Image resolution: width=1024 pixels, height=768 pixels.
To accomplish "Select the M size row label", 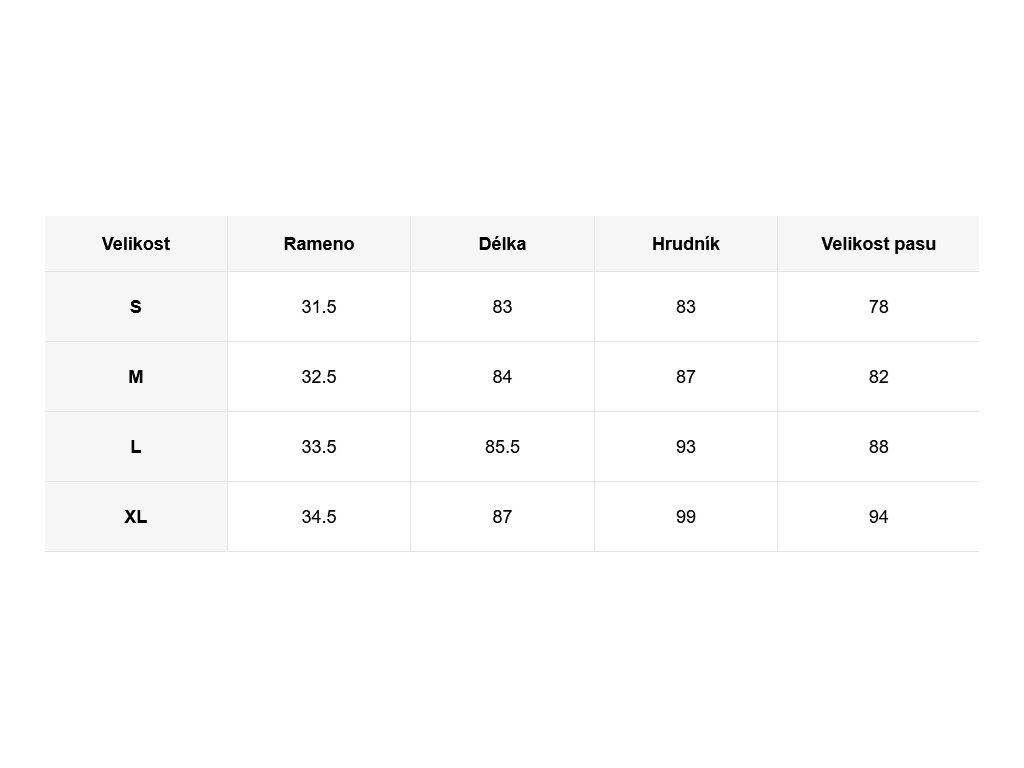I will [x=136, y=377].
